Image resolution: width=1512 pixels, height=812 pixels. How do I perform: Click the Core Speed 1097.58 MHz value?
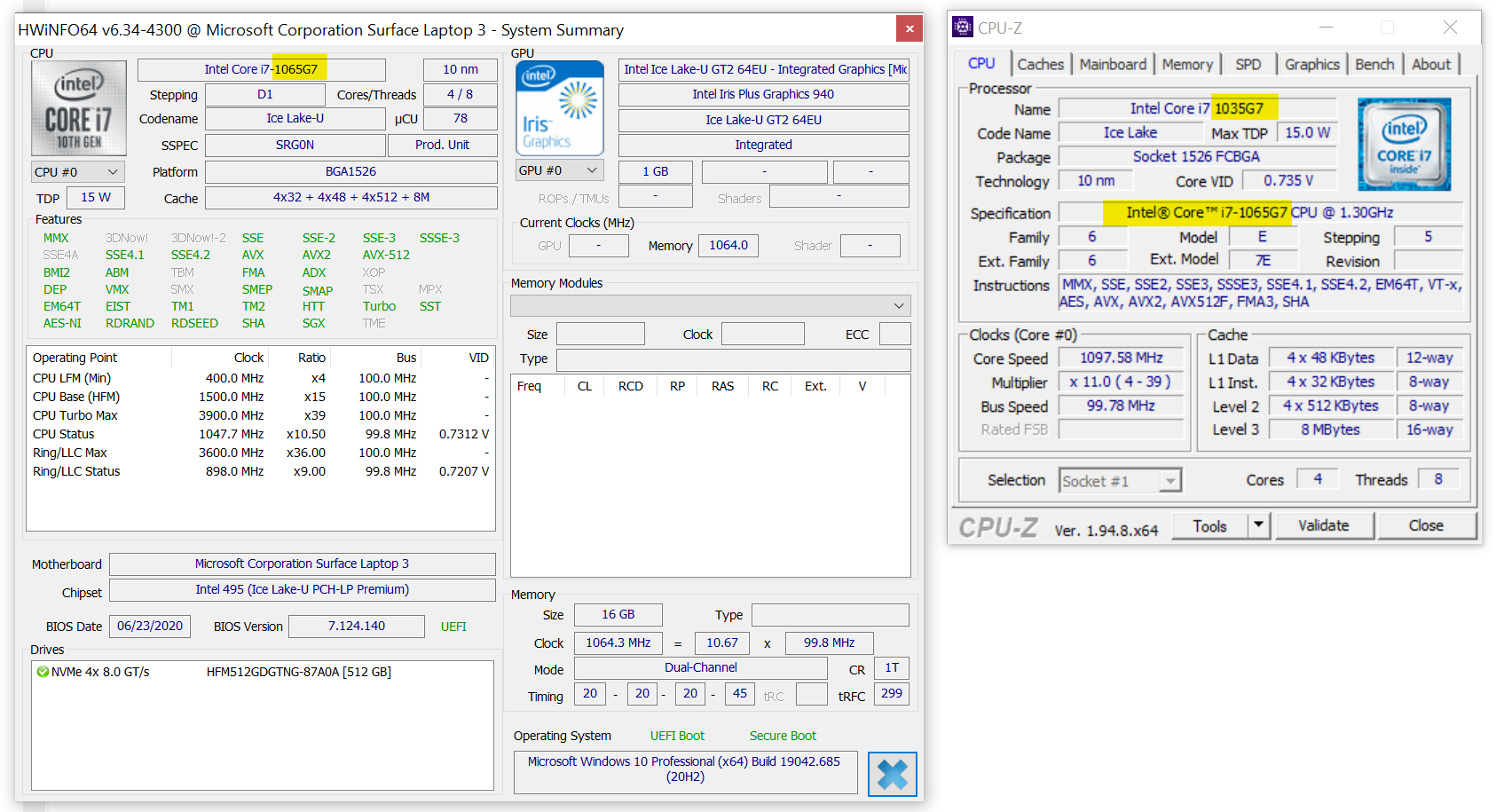pos(1122,358)
